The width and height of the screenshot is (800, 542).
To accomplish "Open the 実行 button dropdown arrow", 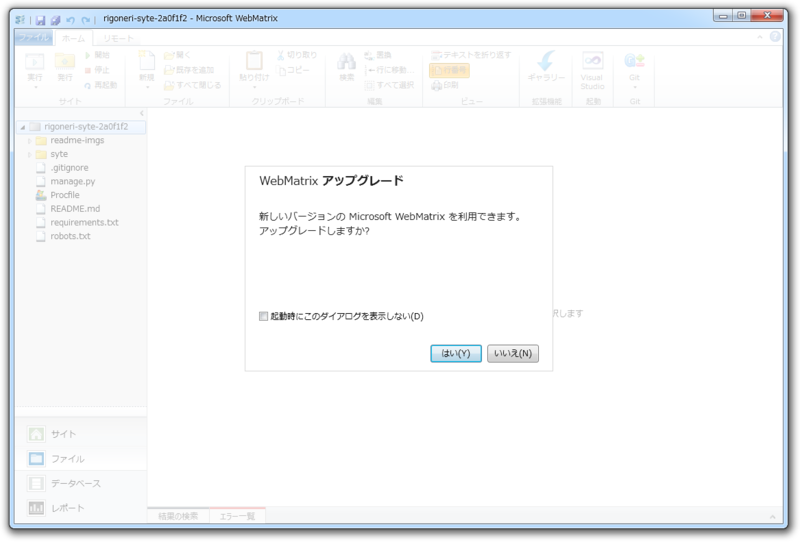I will 36,87.
